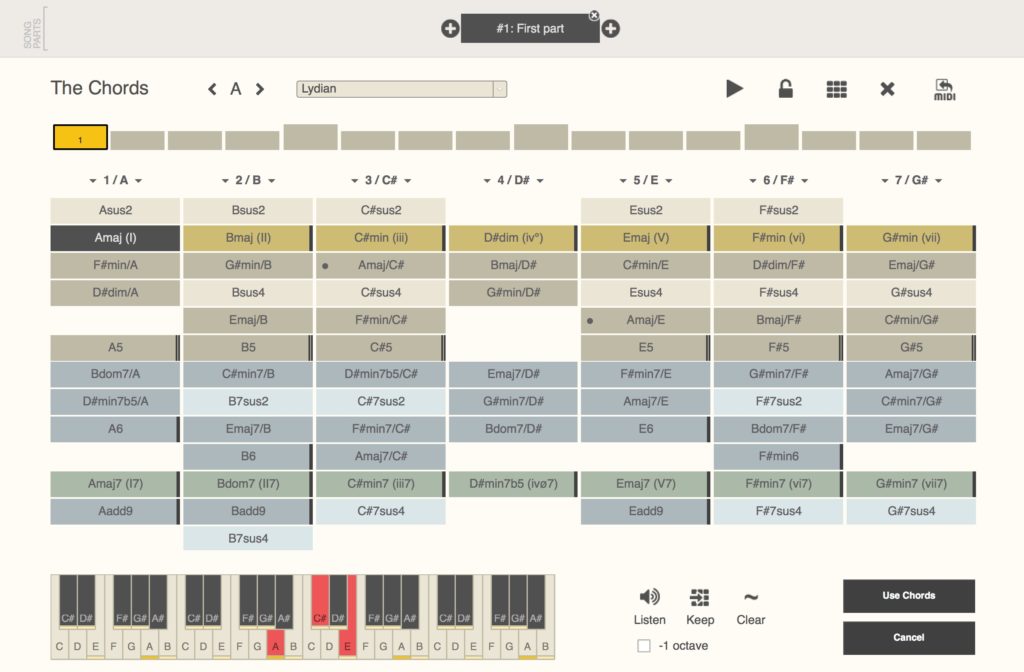Select the G#min (vii) chord
The image size is (1024, 672).
911,238
